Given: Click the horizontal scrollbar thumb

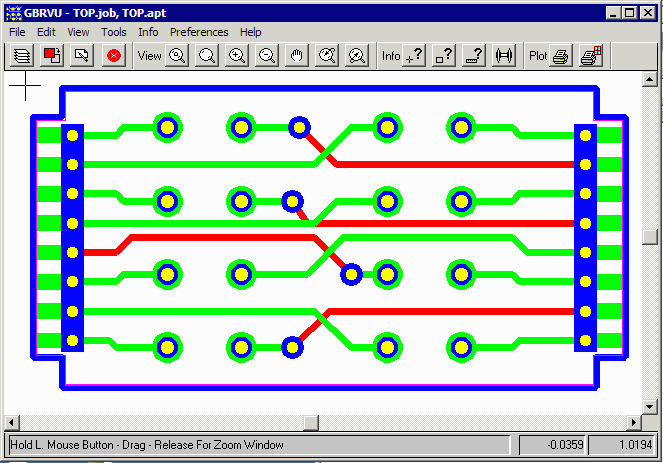Looking at the screenshot, I should [311, 422].
